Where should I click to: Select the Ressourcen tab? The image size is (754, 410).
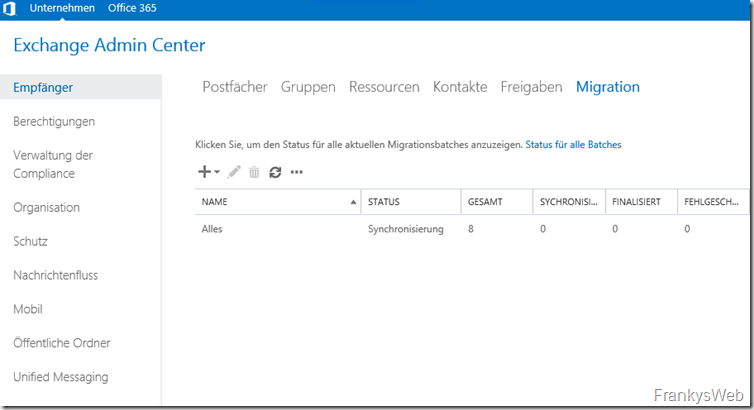coord(384,87)
